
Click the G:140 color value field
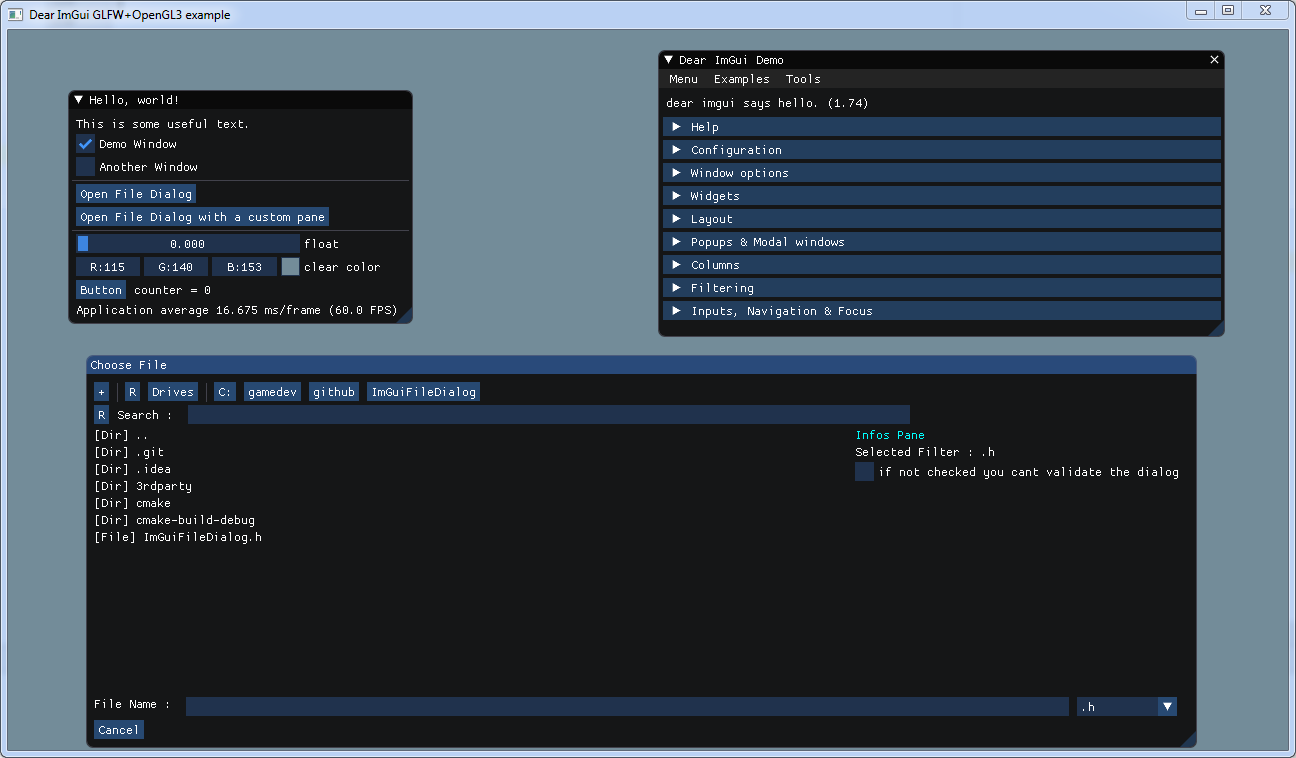click(176, 267)
